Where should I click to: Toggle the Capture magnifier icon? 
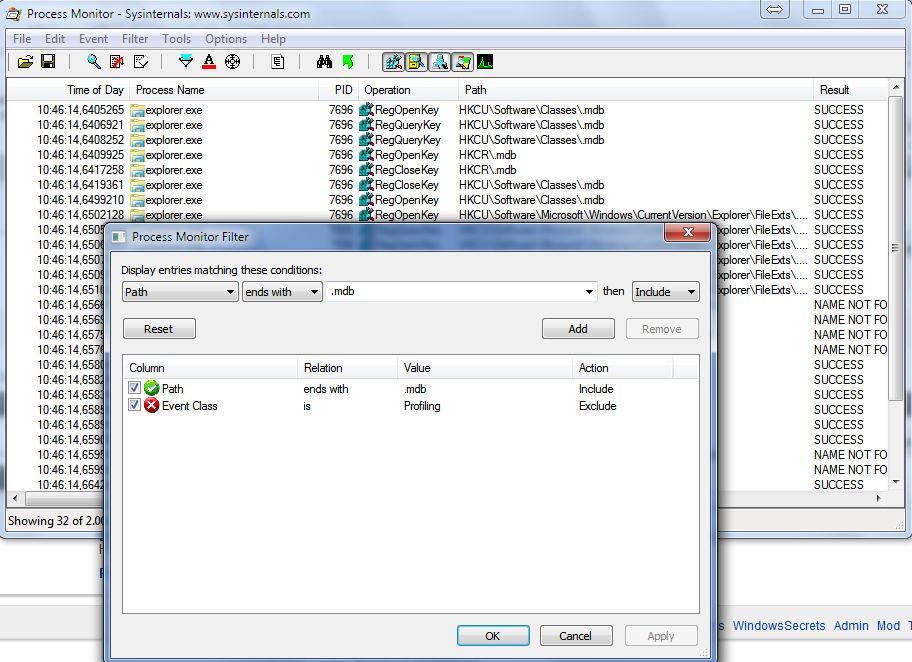pyautogui.click(x=93, y=62)
